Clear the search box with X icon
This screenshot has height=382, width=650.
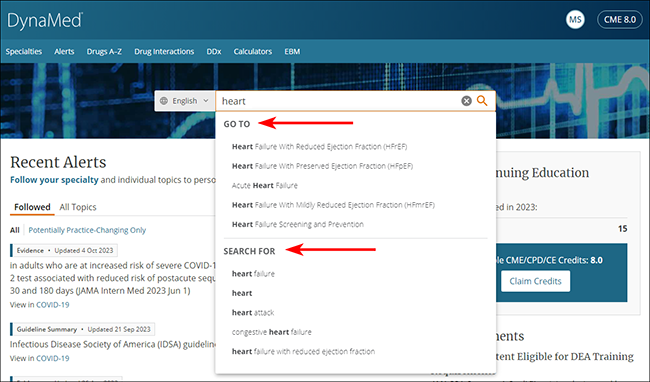pyautogui.click(x=466, y=101)
